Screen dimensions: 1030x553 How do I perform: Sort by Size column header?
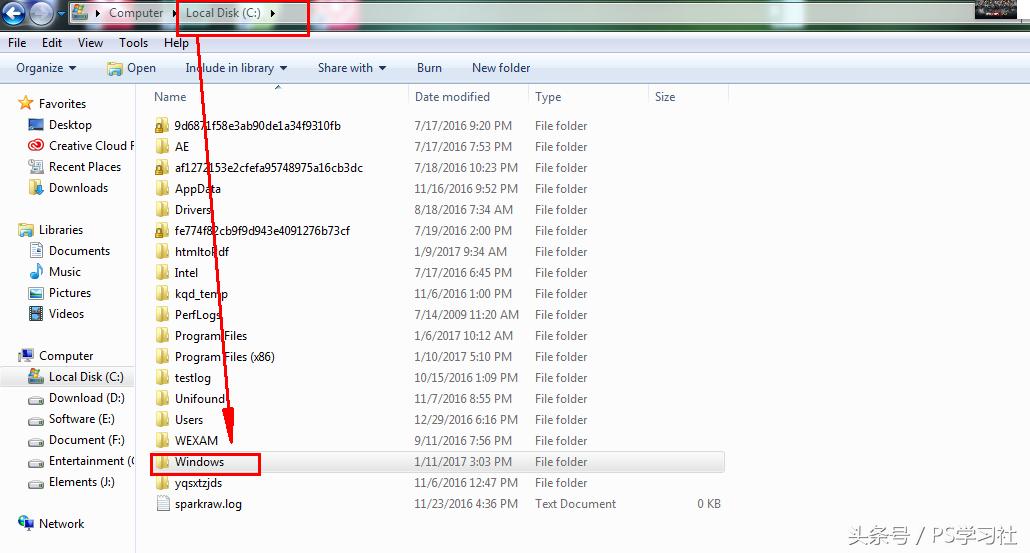(x=665, y=97)
